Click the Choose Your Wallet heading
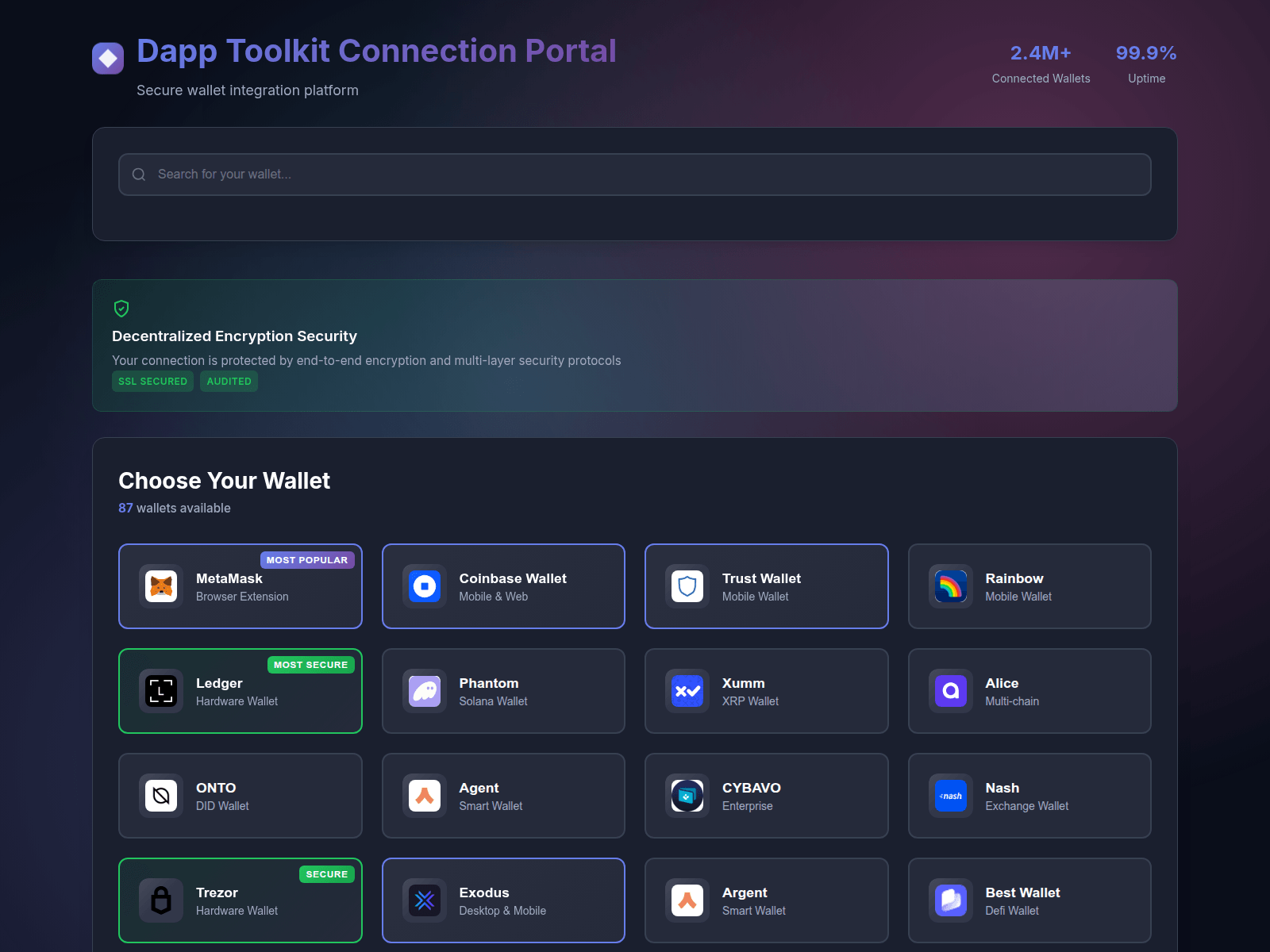The image size is (1270, 952). pos(224,481)
